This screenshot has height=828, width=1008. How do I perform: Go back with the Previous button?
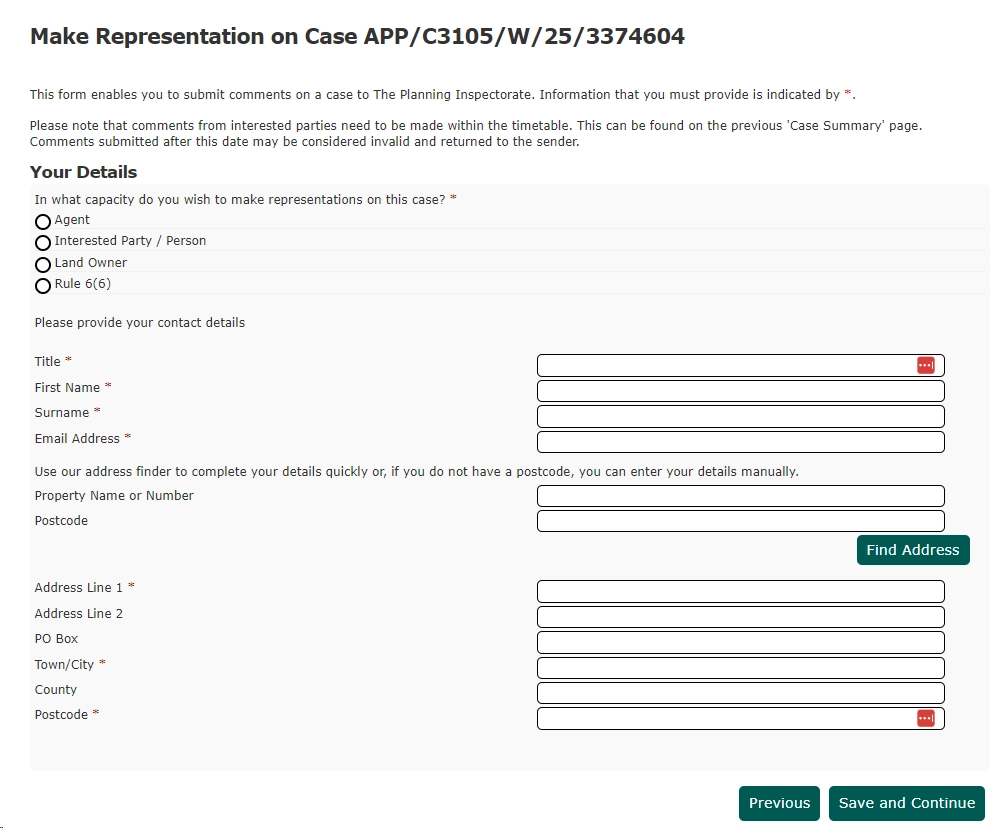(779, 804)
